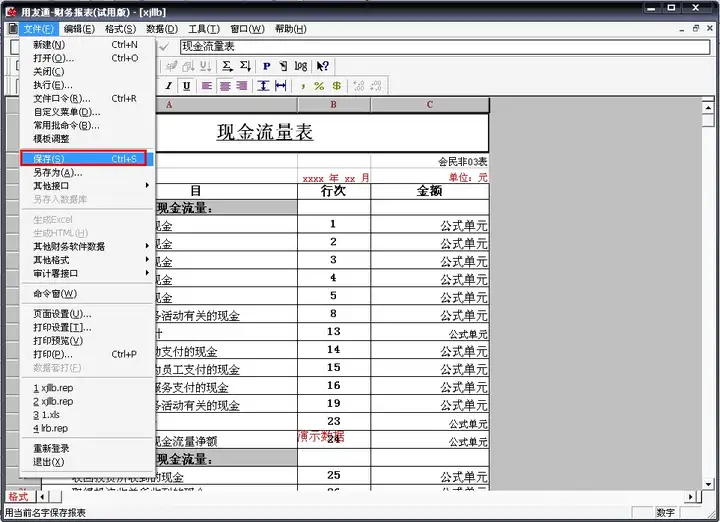The height and width of the screenshot is (522, 720).
Task: Apply percent format to cell
Action: (x=319, y=86)
